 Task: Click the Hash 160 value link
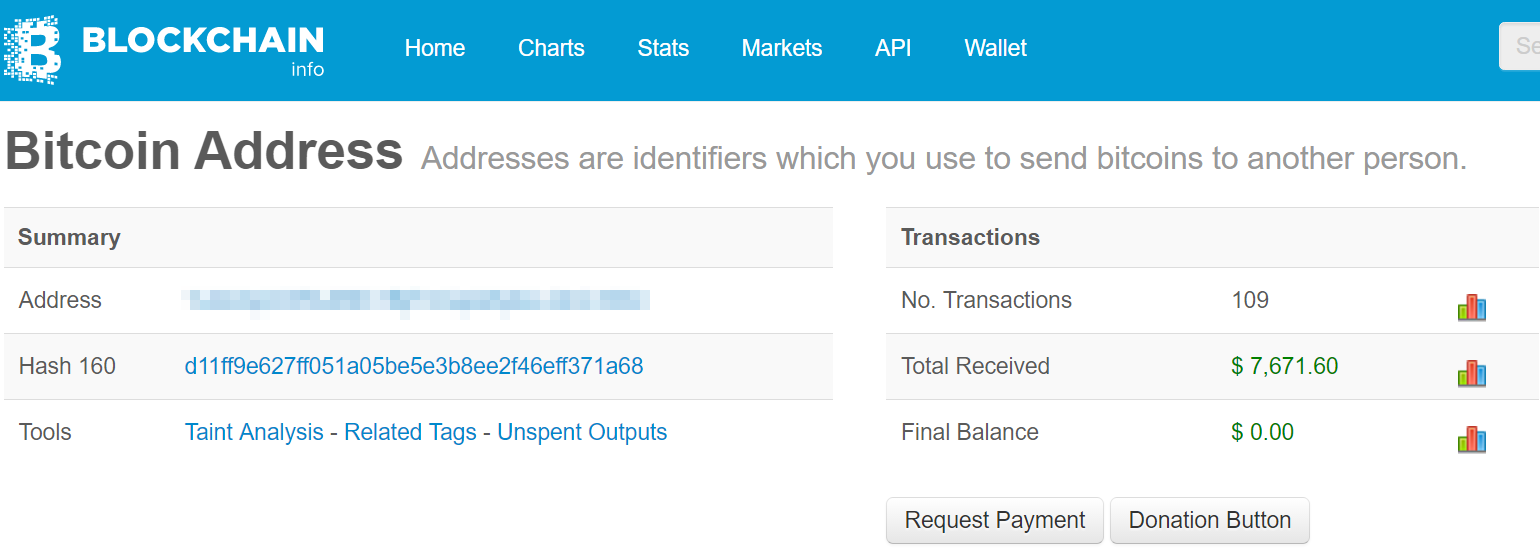tap(414, 366)
